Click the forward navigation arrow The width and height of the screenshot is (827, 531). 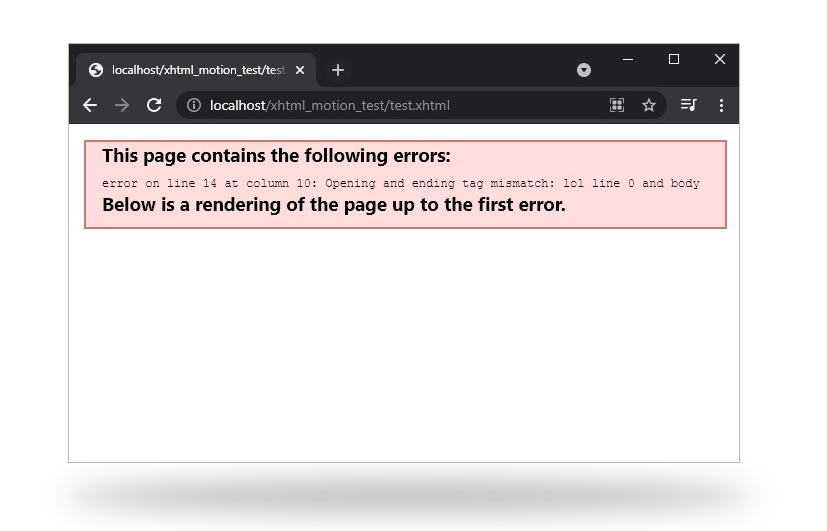pyautogui.click(x=122, y=105)
